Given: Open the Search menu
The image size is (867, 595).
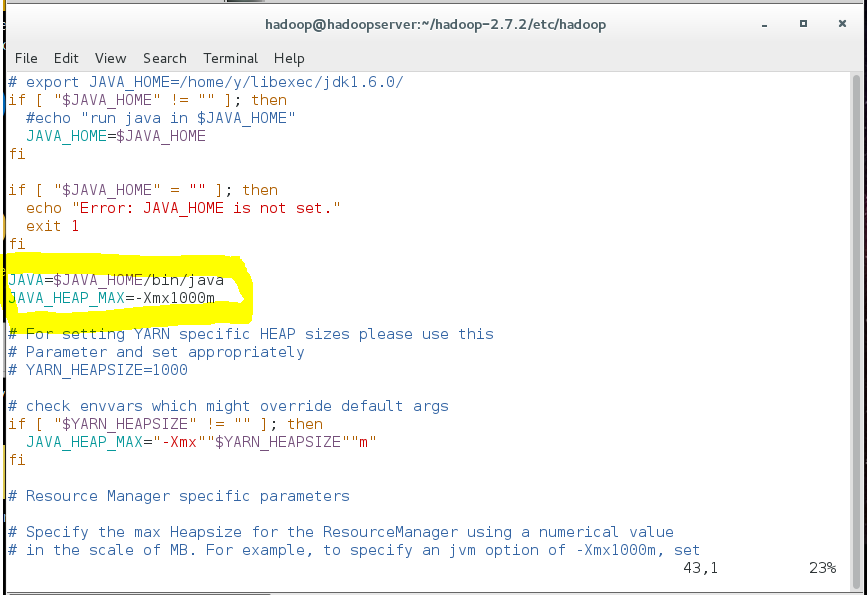Looking at the screenshot, I should (x=165, y=58).
